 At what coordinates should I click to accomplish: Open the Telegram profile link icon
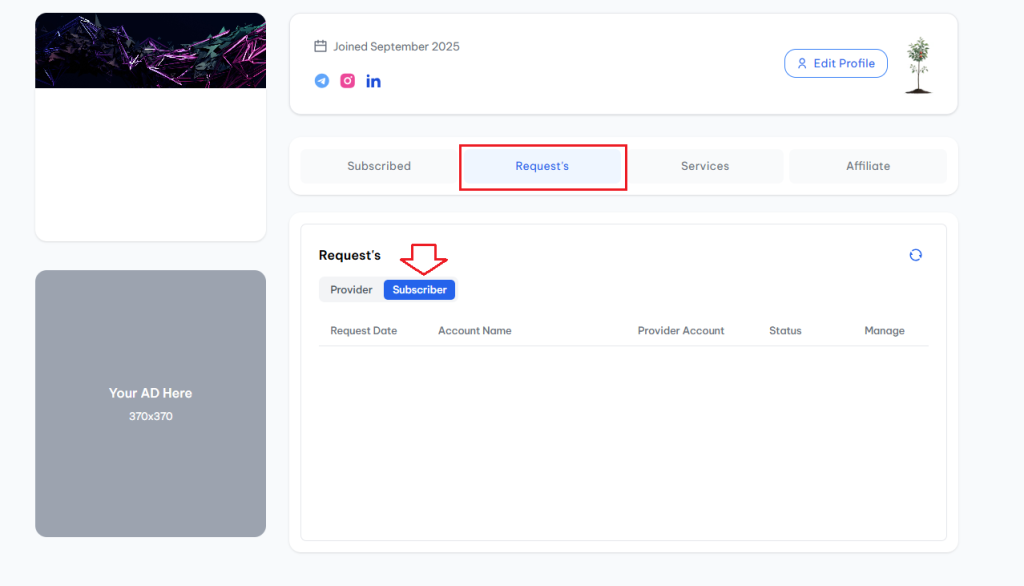tap(322, 81)
